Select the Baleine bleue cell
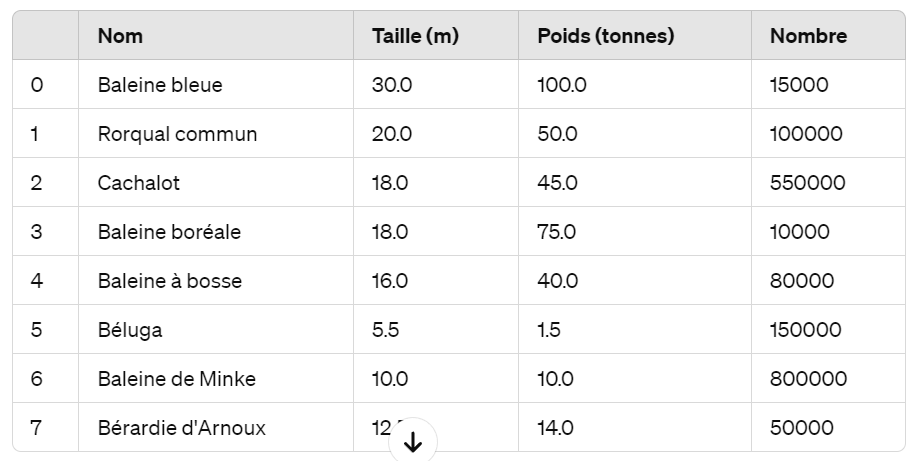This screenshot has width=913, height=461. click(x=160, y=85)
